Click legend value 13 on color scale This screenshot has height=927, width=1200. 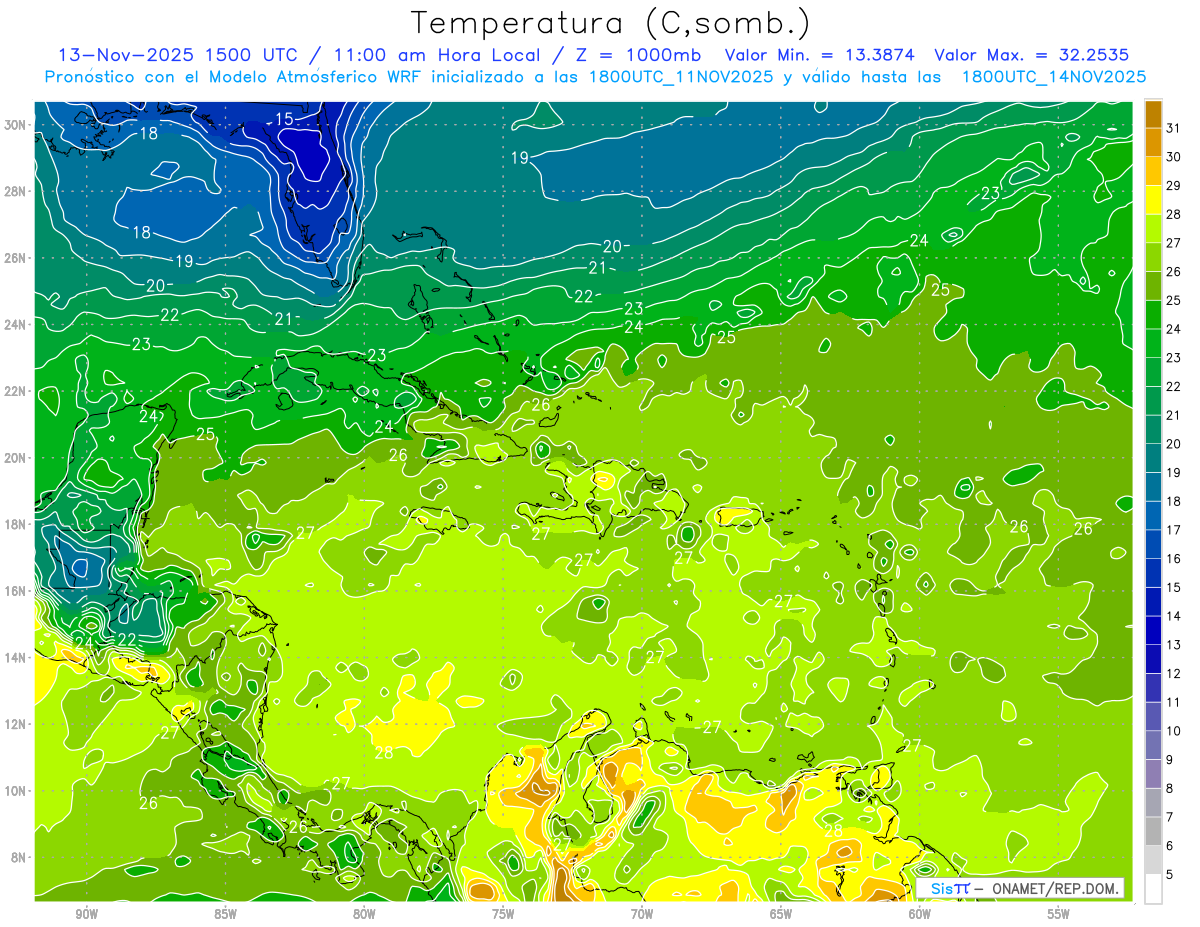1174,645
